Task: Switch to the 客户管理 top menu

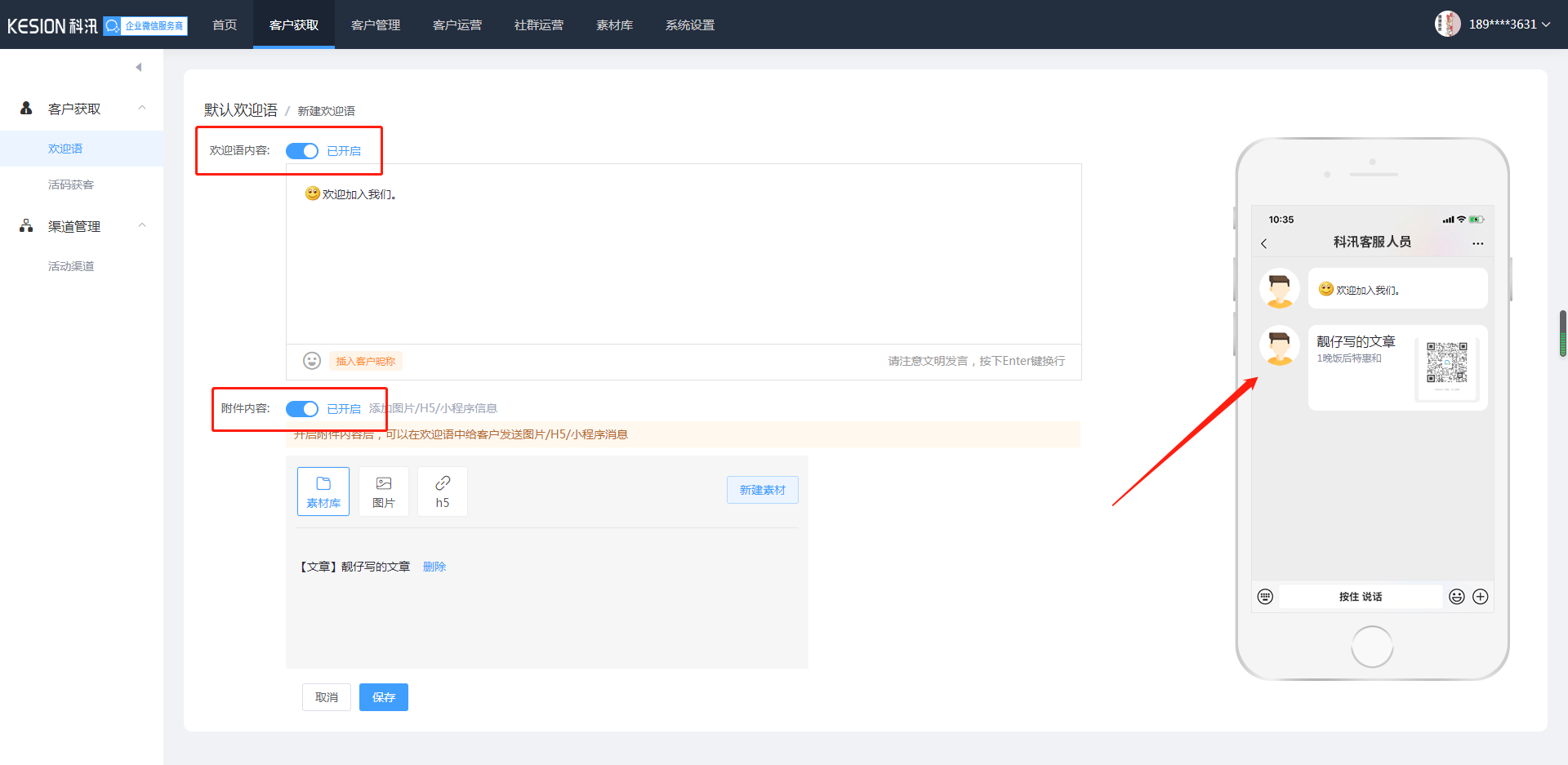Action: [376, 24]
